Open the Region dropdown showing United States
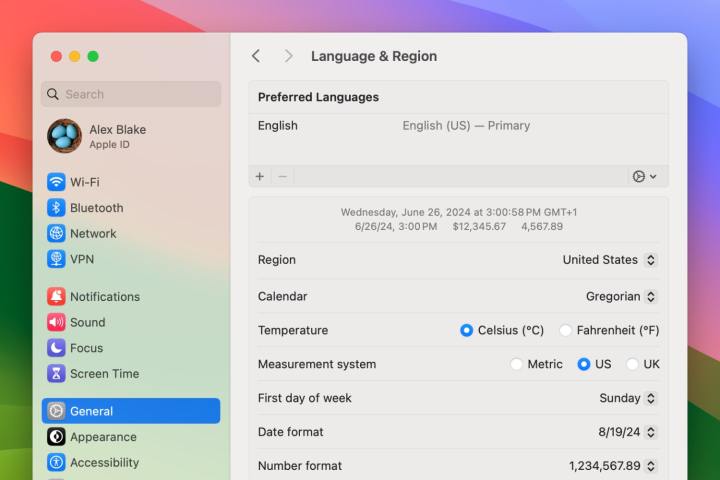 click(x=609, y=260)
